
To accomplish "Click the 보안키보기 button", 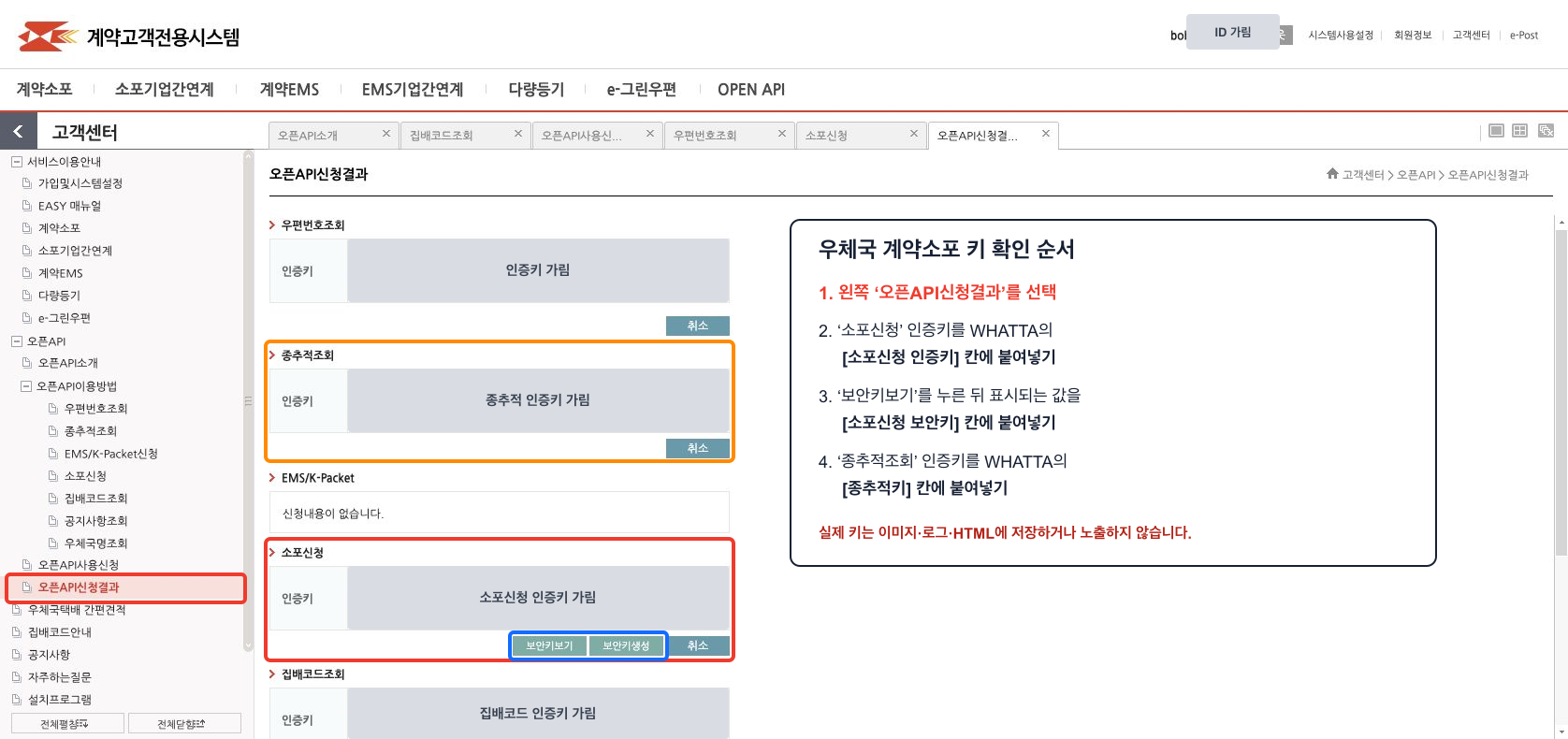I will [x=549, y=645].
